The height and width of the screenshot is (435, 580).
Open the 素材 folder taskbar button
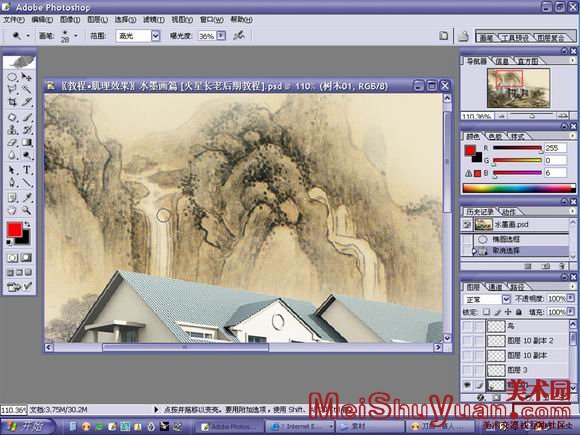[x=370, y=427]
